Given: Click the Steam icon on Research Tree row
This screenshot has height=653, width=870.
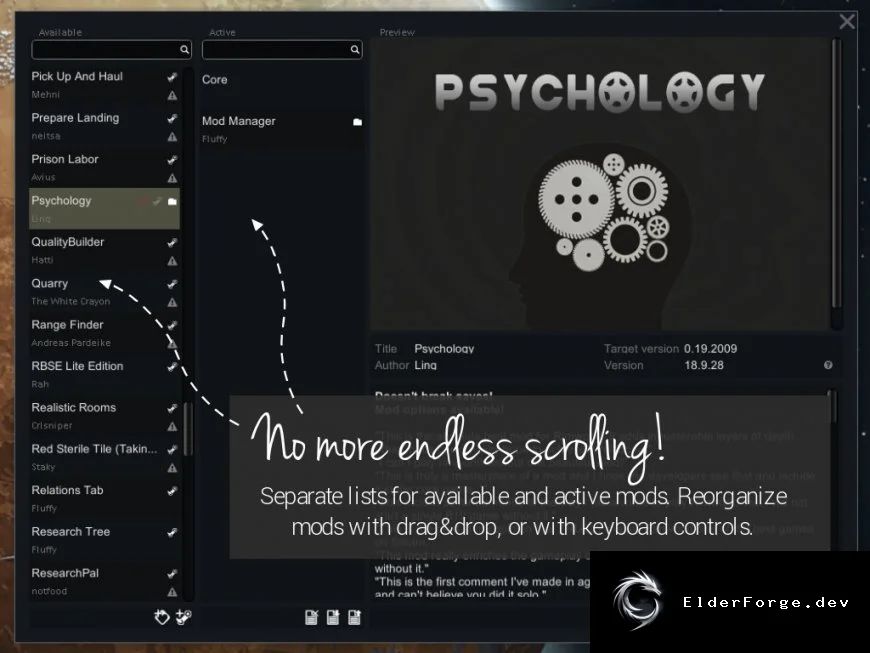Looking at the screenshot, I should (172, 533).
